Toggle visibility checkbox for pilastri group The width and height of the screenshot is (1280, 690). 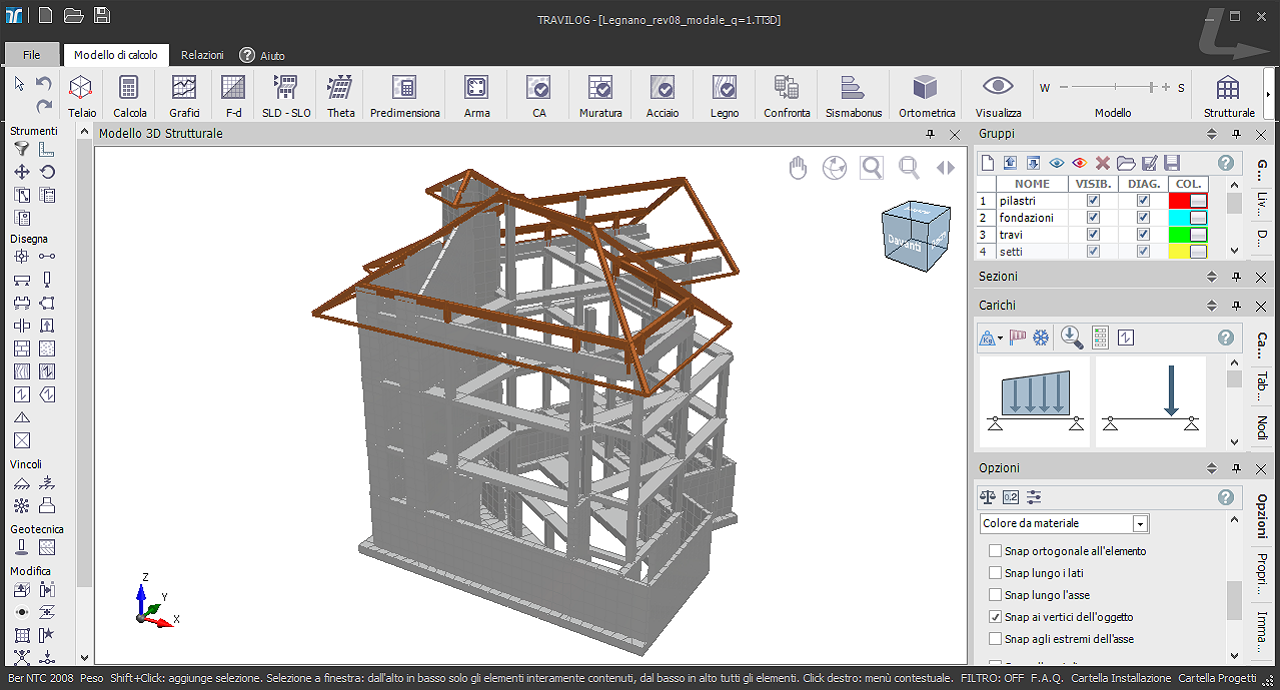tap(1093, 201)
